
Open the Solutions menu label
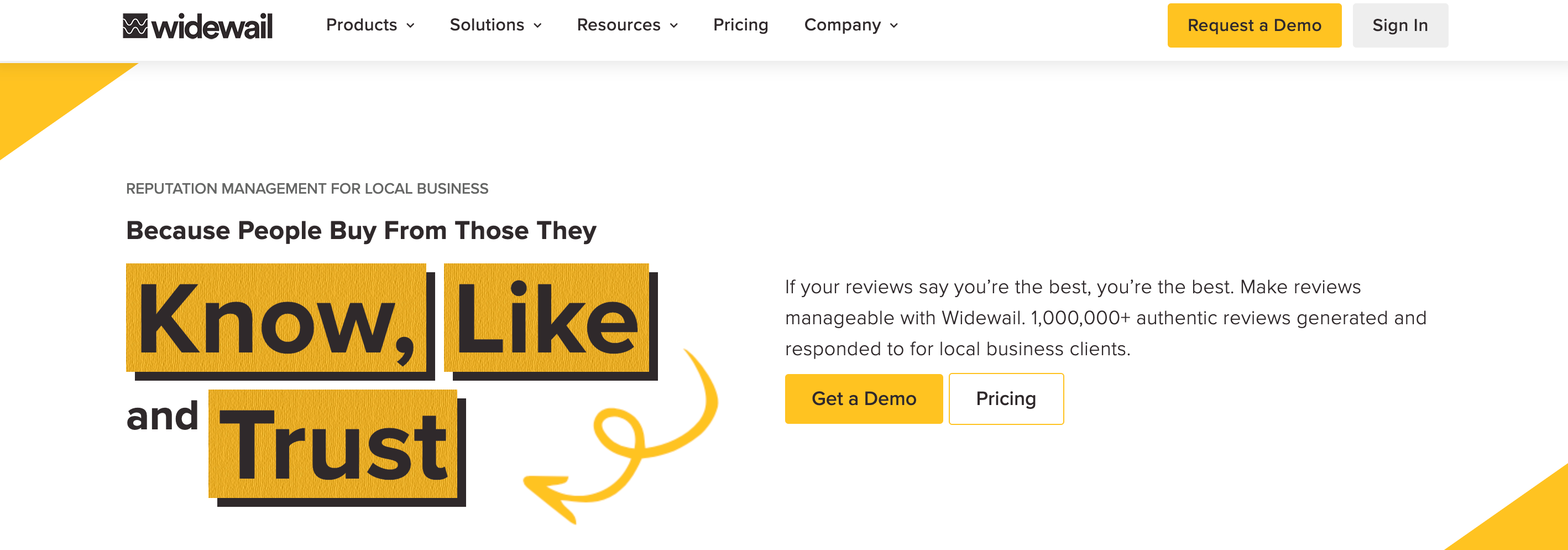point(487,25)
